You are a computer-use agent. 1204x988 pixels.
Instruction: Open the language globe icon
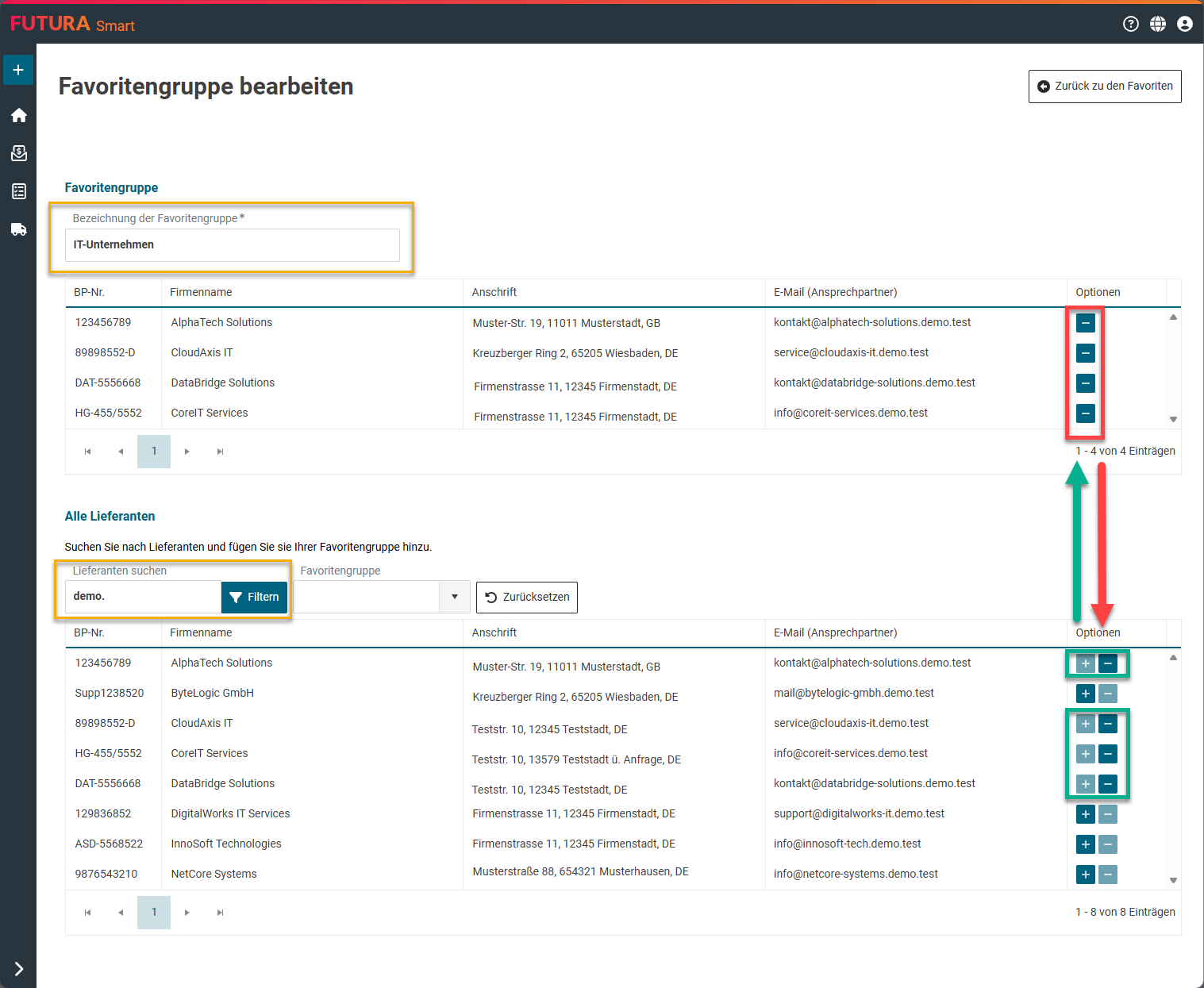pyautogui.click(x=1158, y=24)
